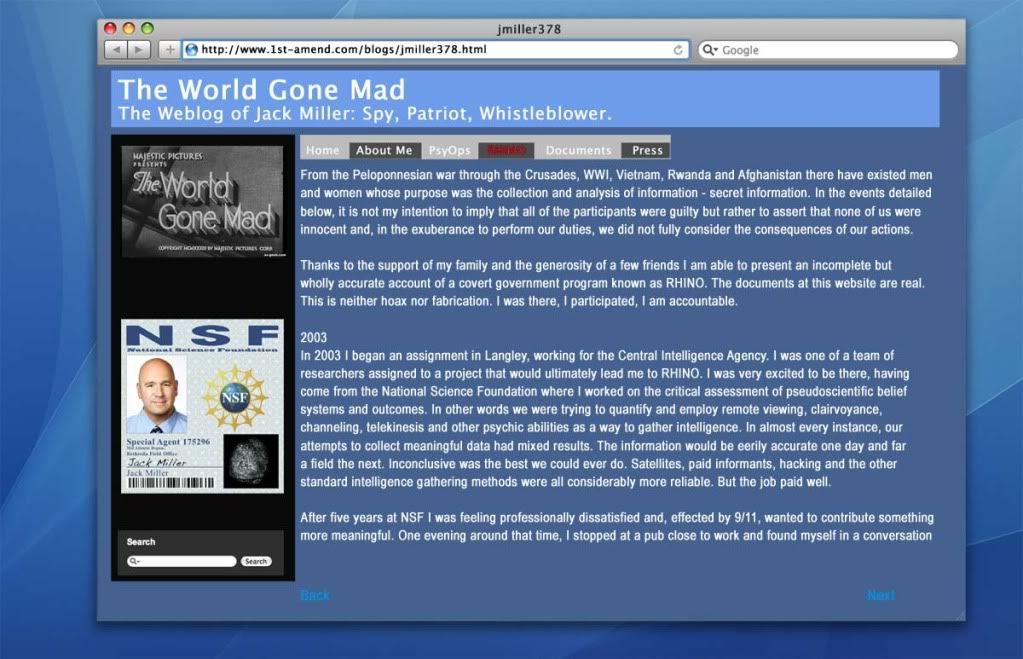Open the Press tab

point(647,151)
